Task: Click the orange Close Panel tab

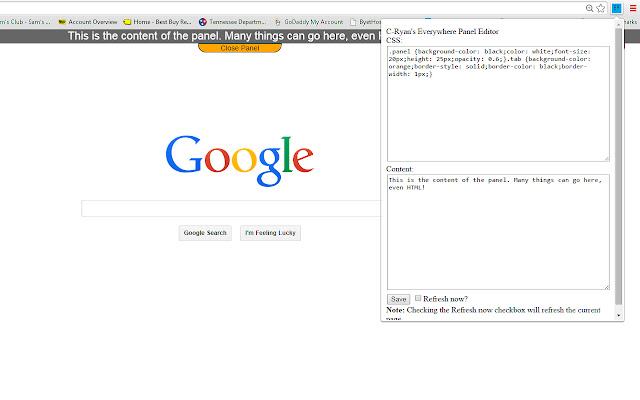Action: point(240,48)
